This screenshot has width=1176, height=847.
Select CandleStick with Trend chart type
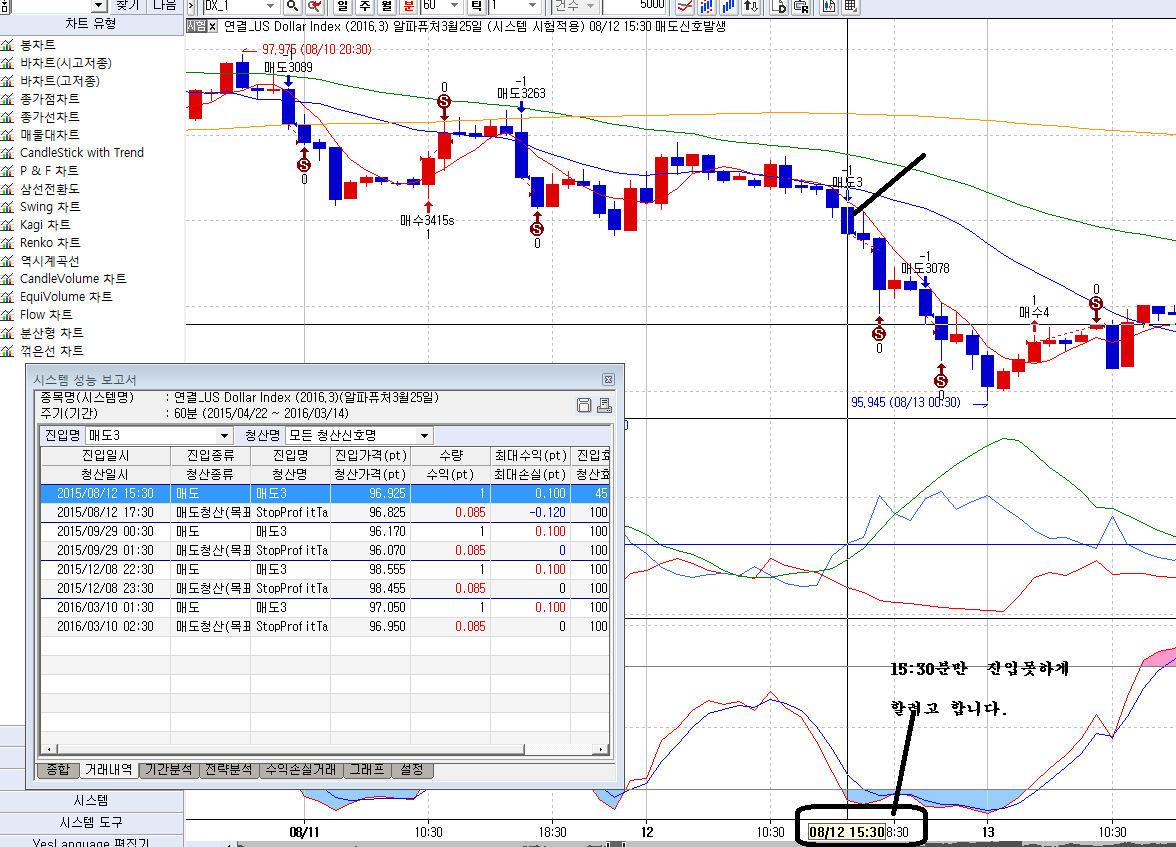tap(81, 153)
